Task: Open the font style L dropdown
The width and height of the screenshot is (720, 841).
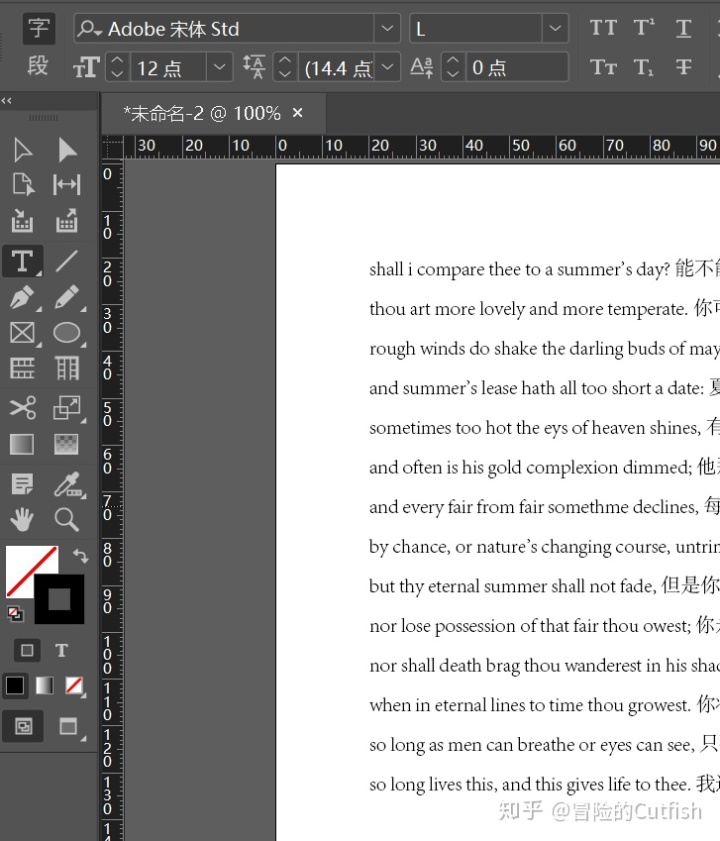Action: [555, 28]
